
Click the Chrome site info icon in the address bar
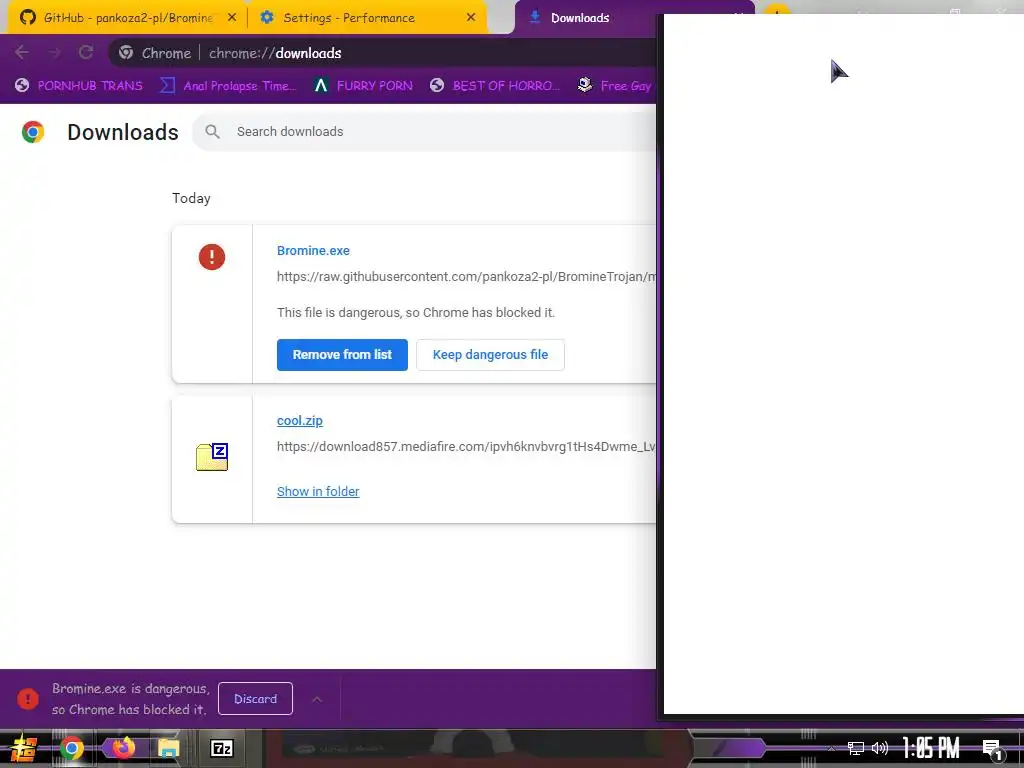[126, 53]
